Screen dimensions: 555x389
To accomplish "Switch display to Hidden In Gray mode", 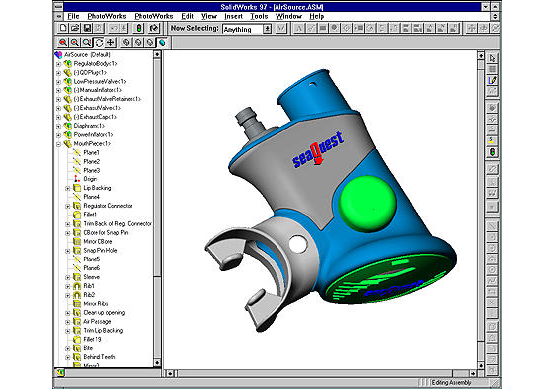I will click(x=138, y=43).
